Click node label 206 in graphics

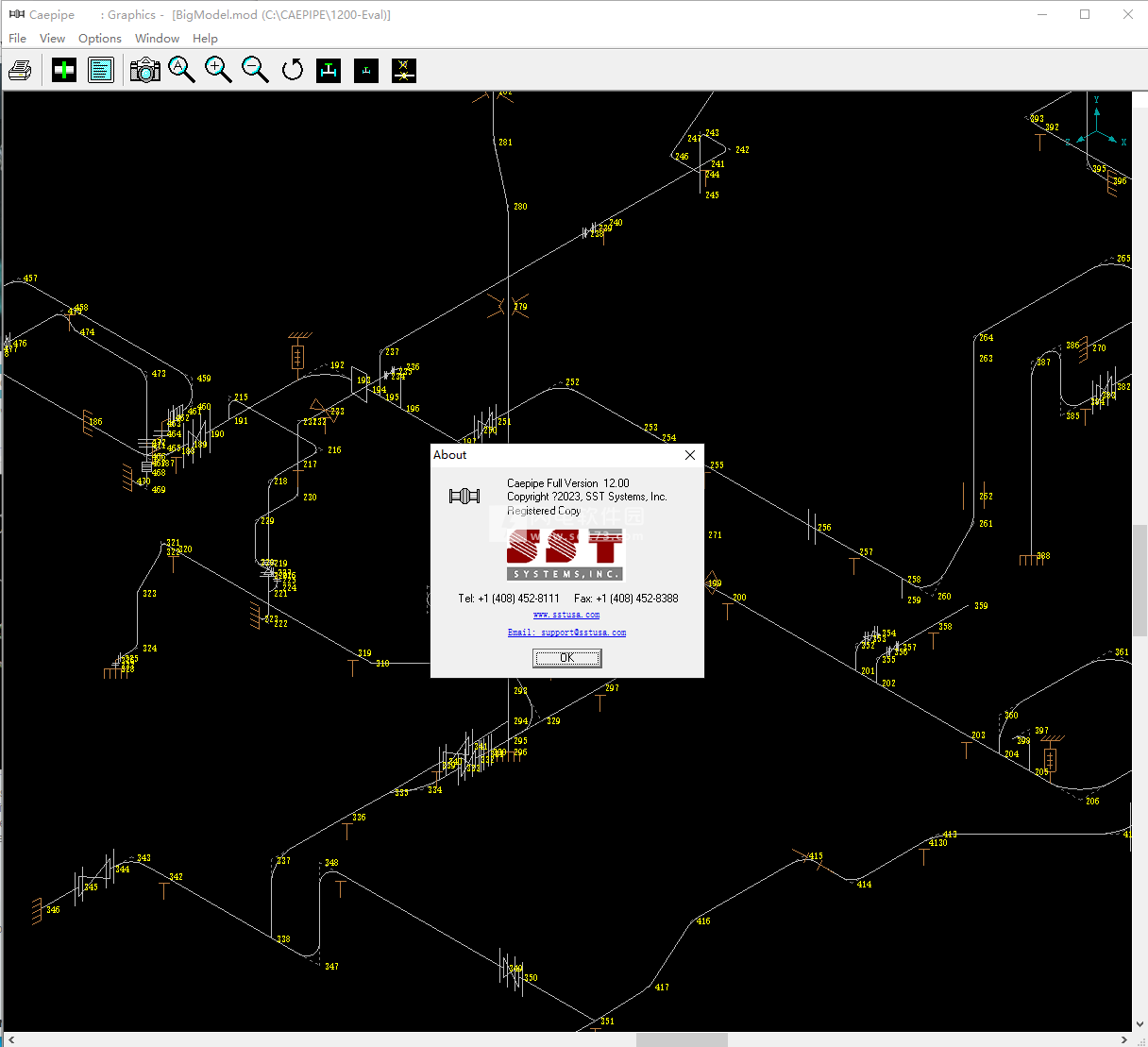click(x=1092, y=802)
